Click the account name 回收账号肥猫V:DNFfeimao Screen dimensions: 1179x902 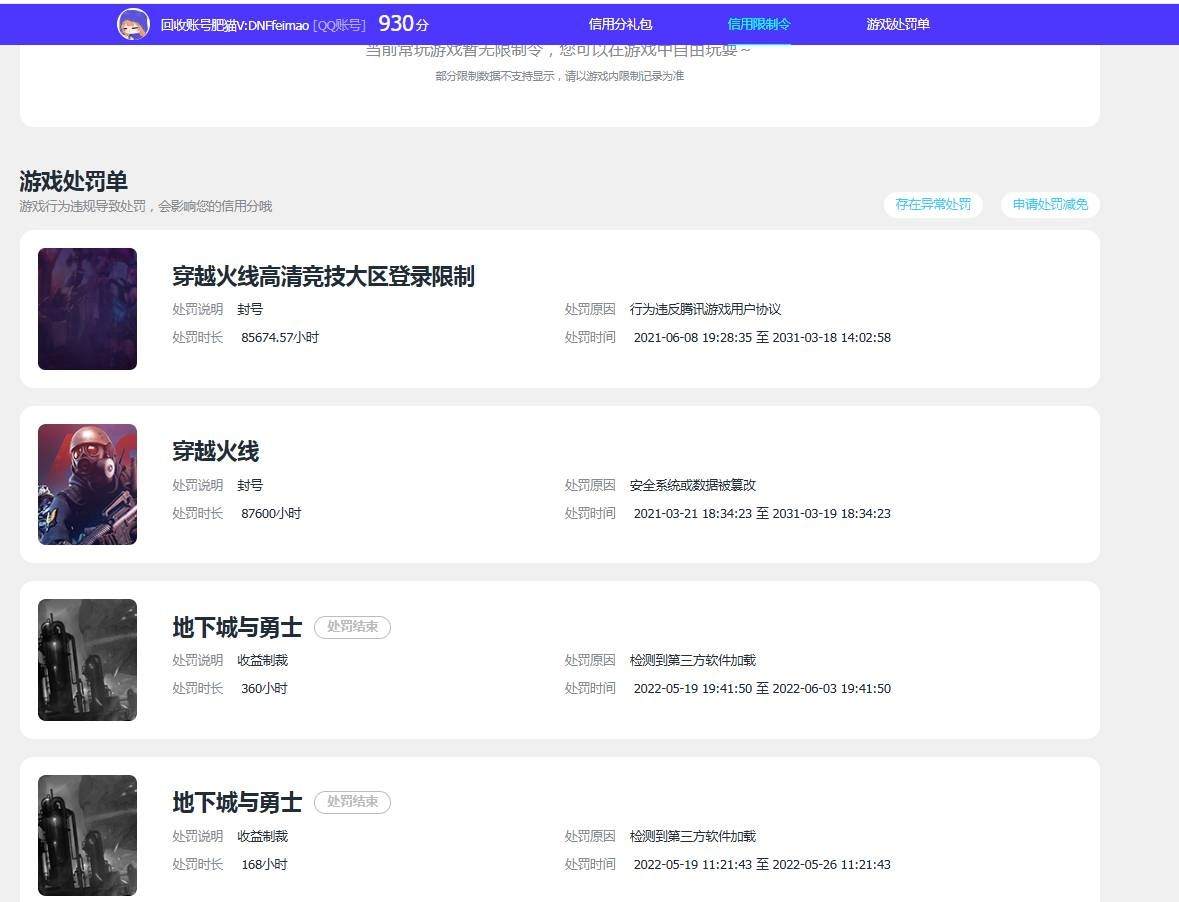(235, 25)
